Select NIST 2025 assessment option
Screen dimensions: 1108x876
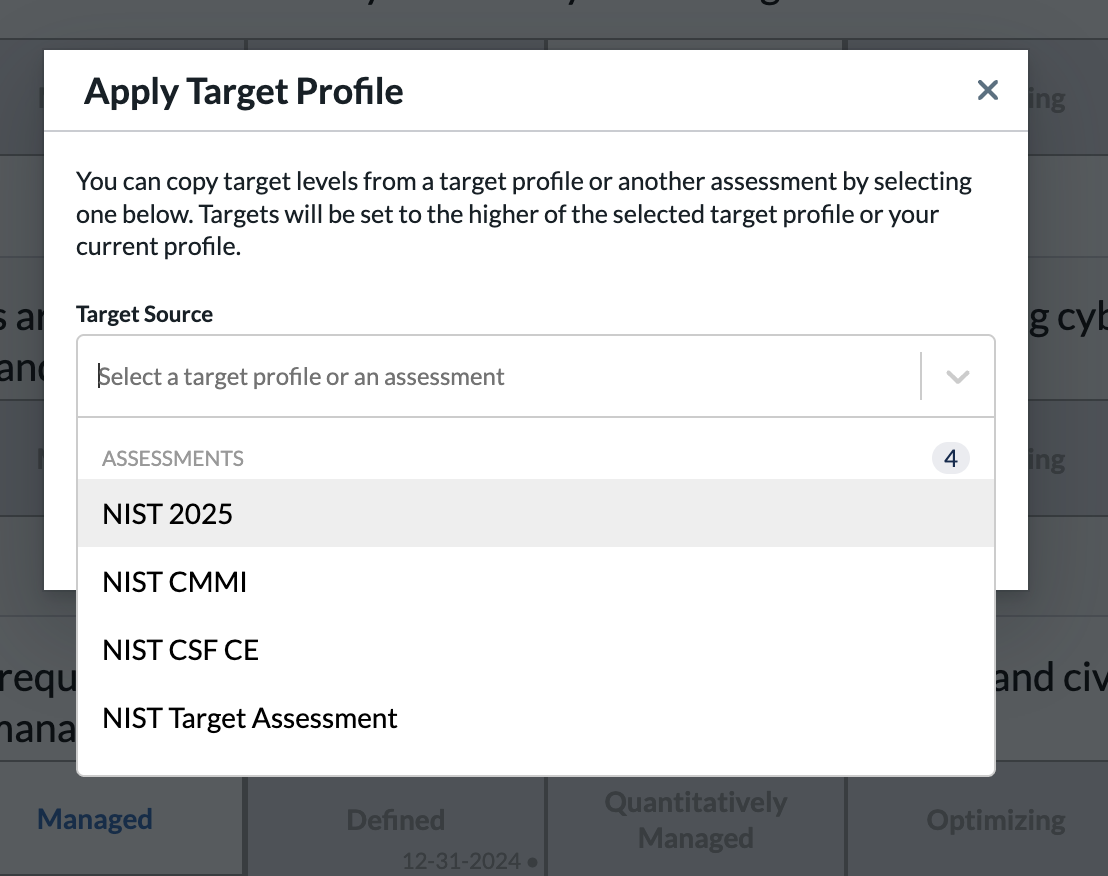[x=536, y=514]
